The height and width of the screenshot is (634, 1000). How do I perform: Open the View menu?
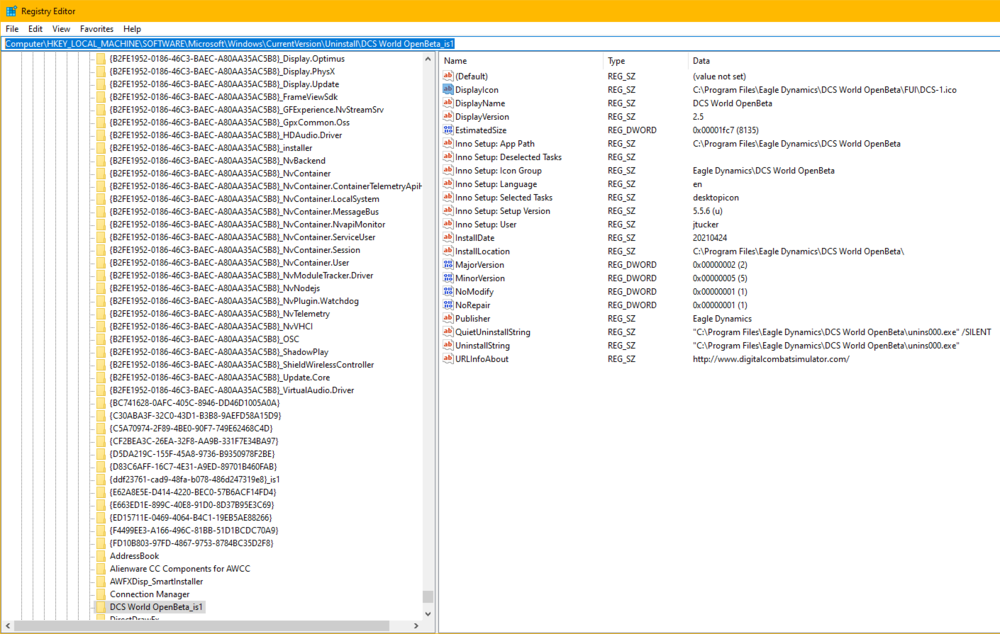click(61, 29)
